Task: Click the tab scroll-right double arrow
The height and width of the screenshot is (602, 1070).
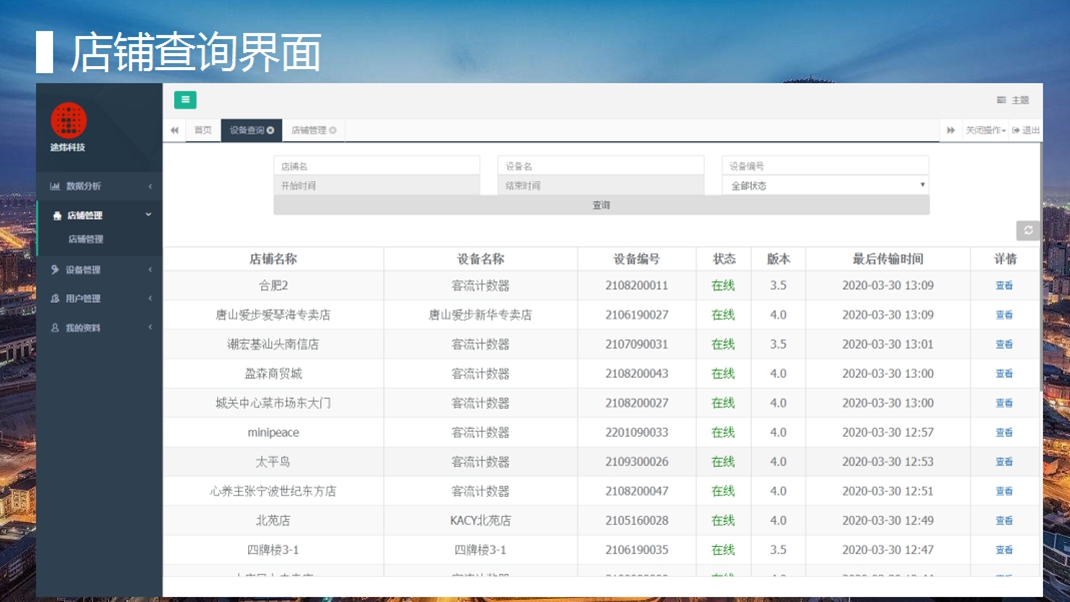Action: coord(951,130)
